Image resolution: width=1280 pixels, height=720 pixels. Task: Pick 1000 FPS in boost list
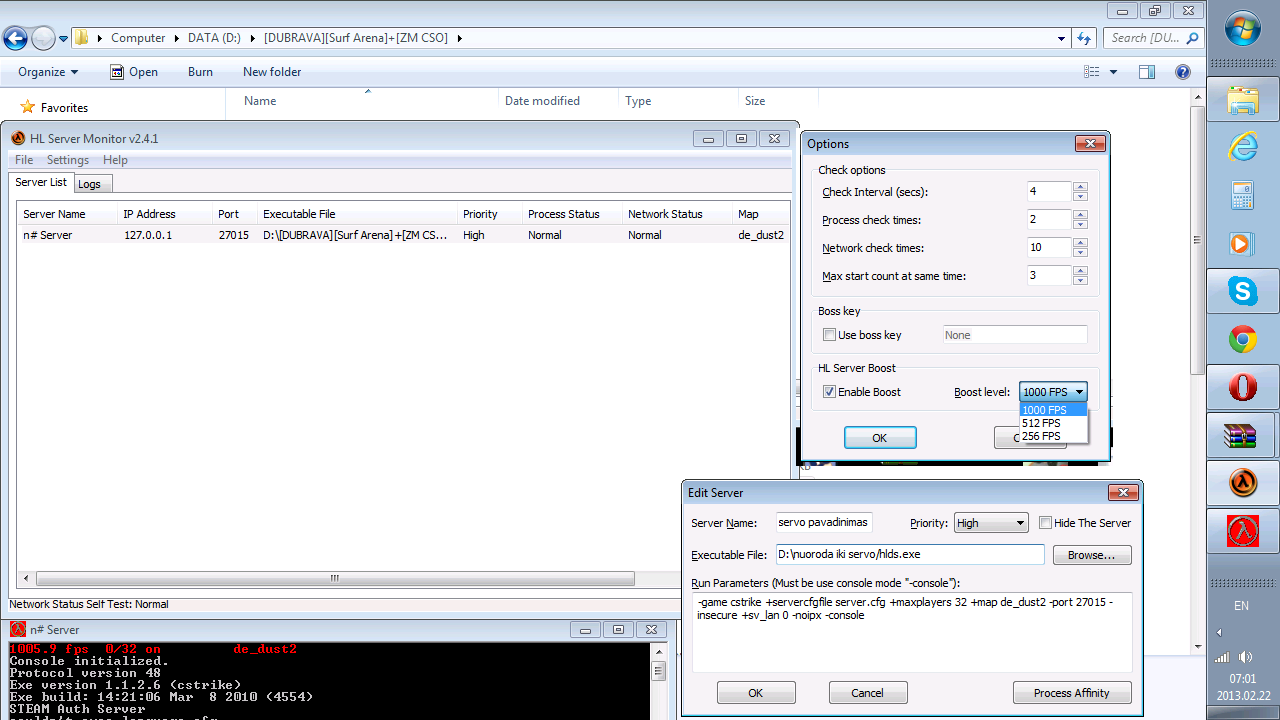pyautogui.click(x=1053, y=410)
